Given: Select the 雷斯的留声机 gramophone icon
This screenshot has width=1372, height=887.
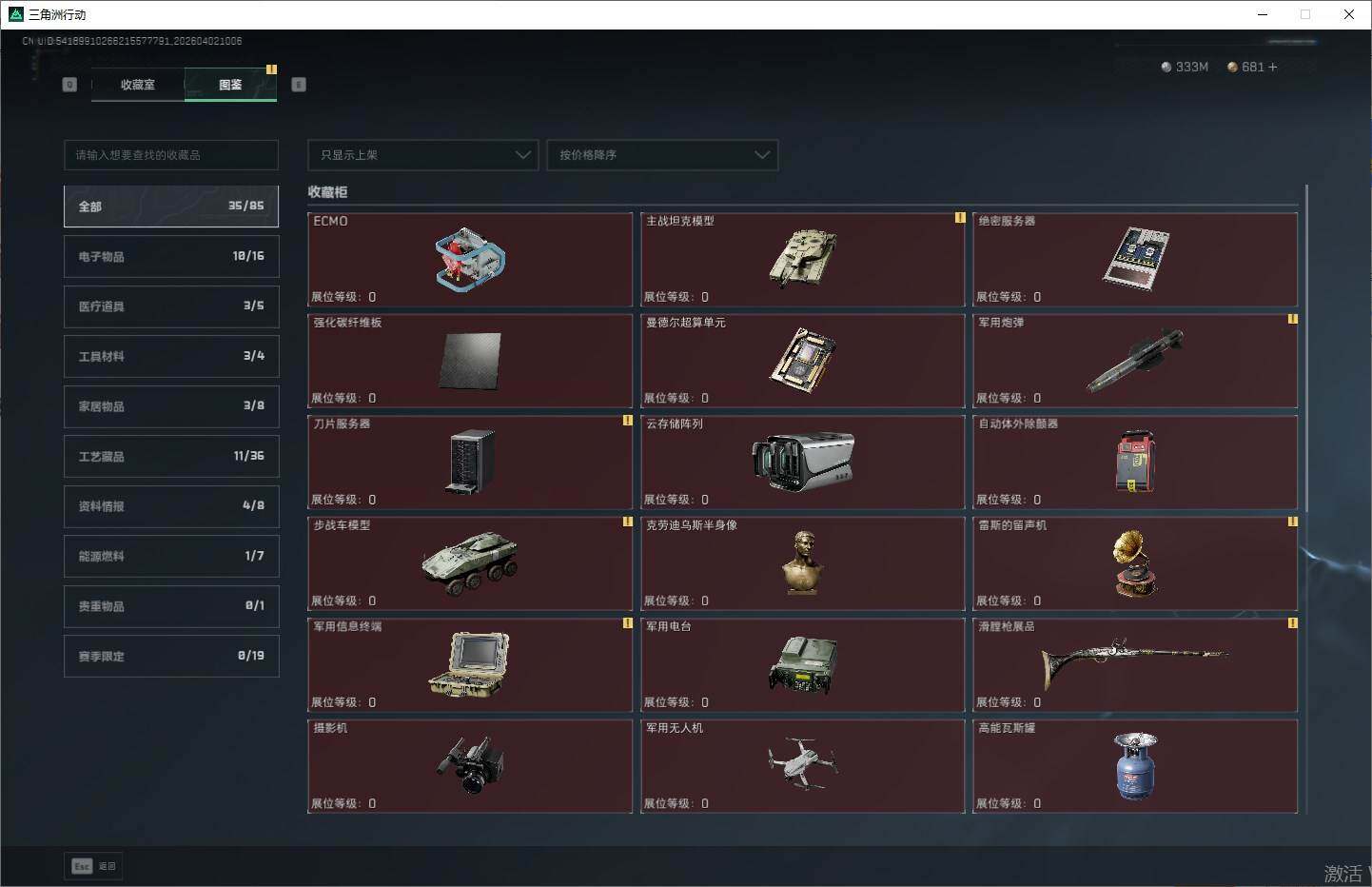Looking at the screenshot, I should [1135, 563].
